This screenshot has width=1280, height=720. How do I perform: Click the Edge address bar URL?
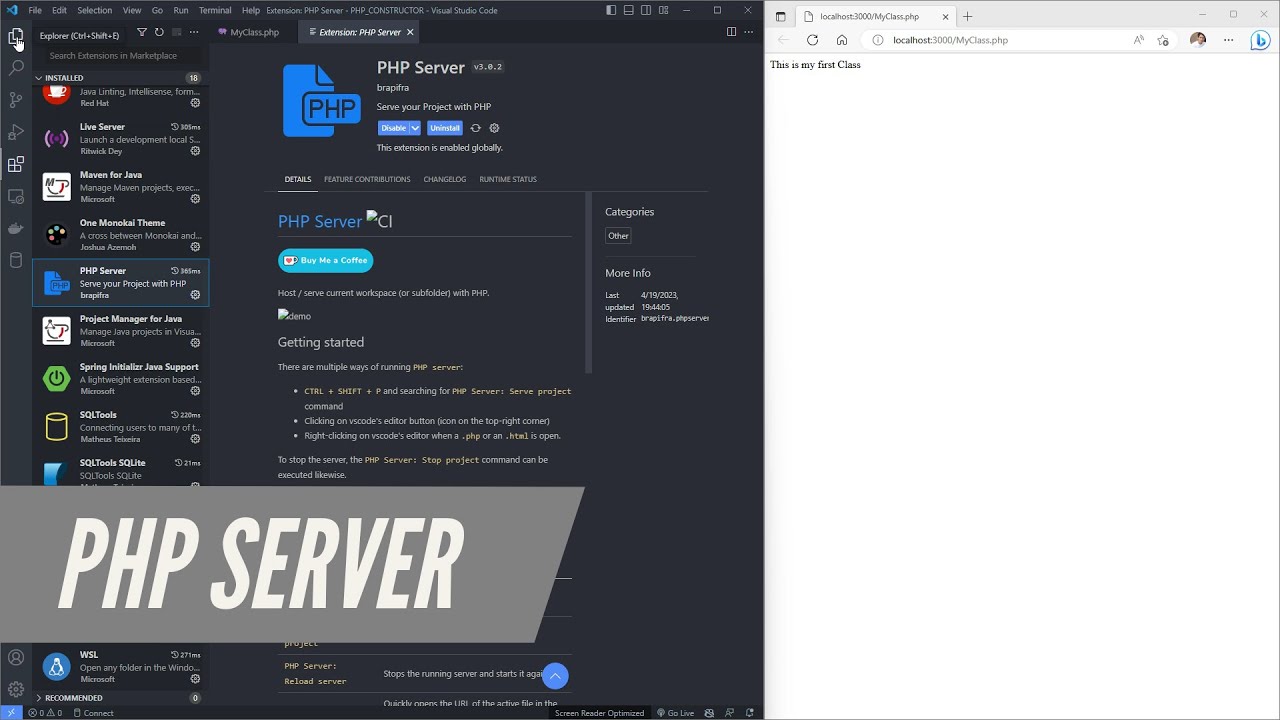tap(950, 40)
